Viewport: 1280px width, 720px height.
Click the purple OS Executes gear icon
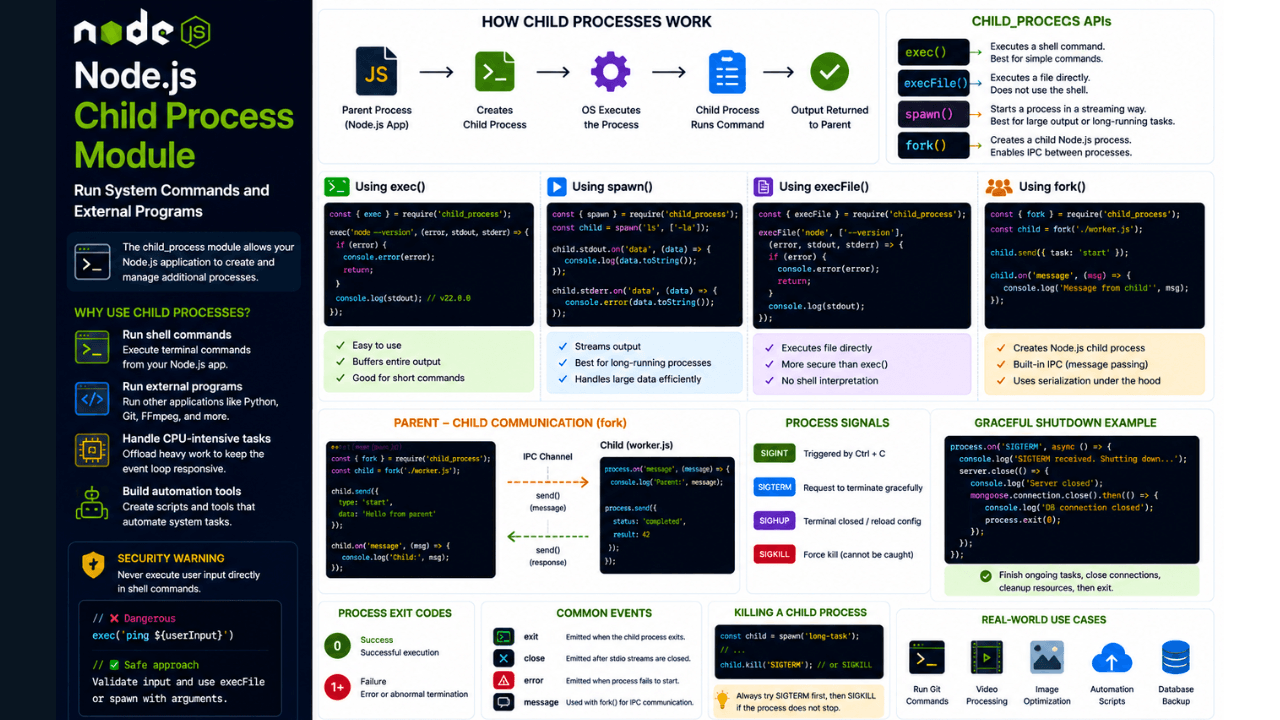click(611, 72)
